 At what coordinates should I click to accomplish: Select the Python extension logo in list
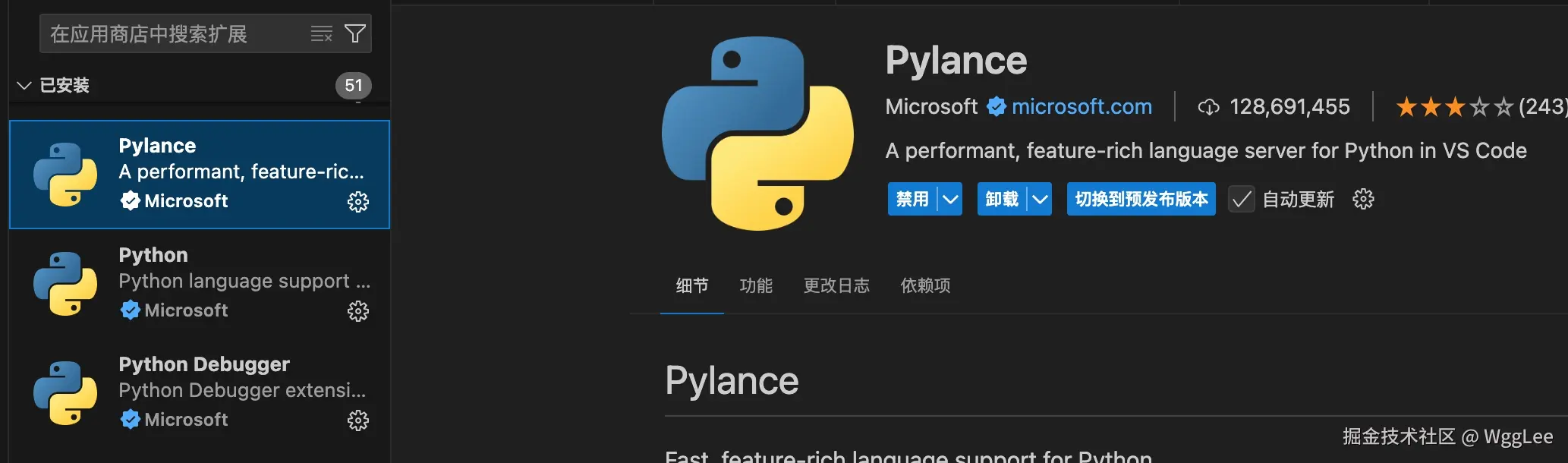coord(65,283)
